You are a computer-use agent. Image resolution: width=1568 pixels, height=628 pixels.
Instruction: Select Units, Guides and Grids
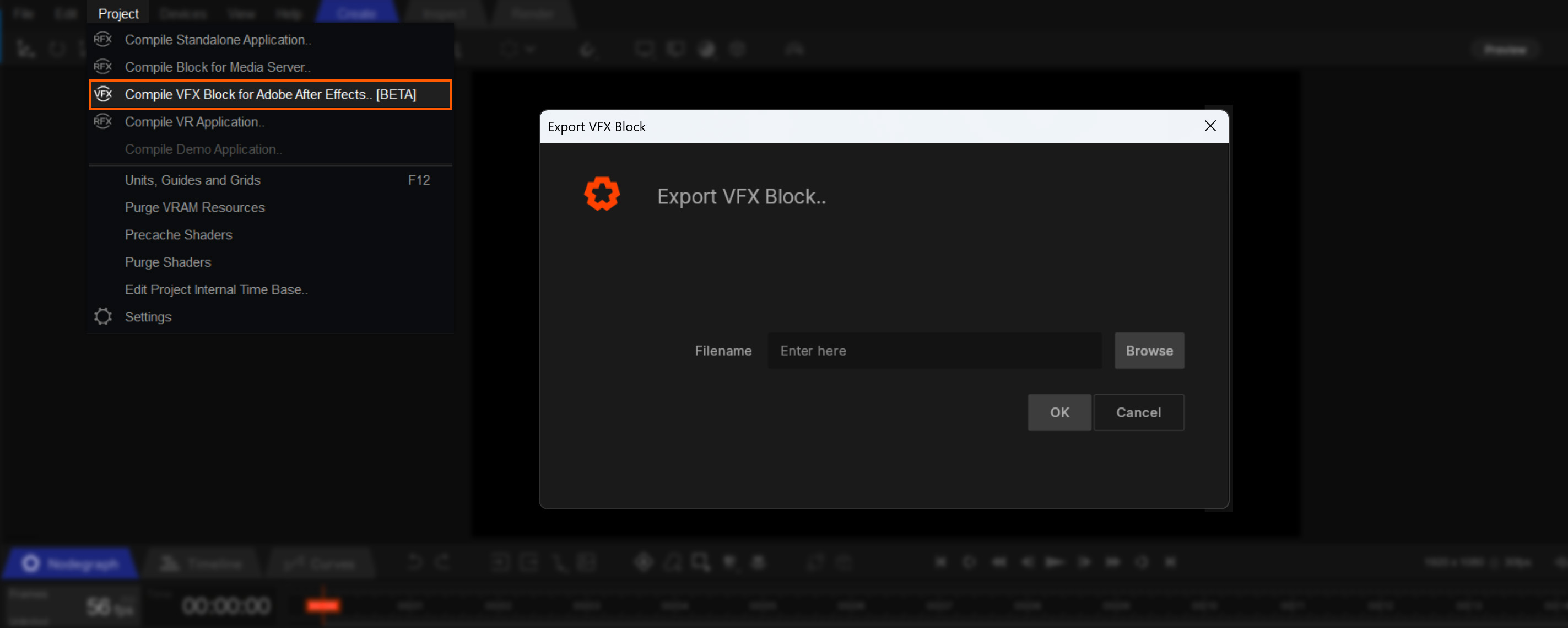pos(192,180)
